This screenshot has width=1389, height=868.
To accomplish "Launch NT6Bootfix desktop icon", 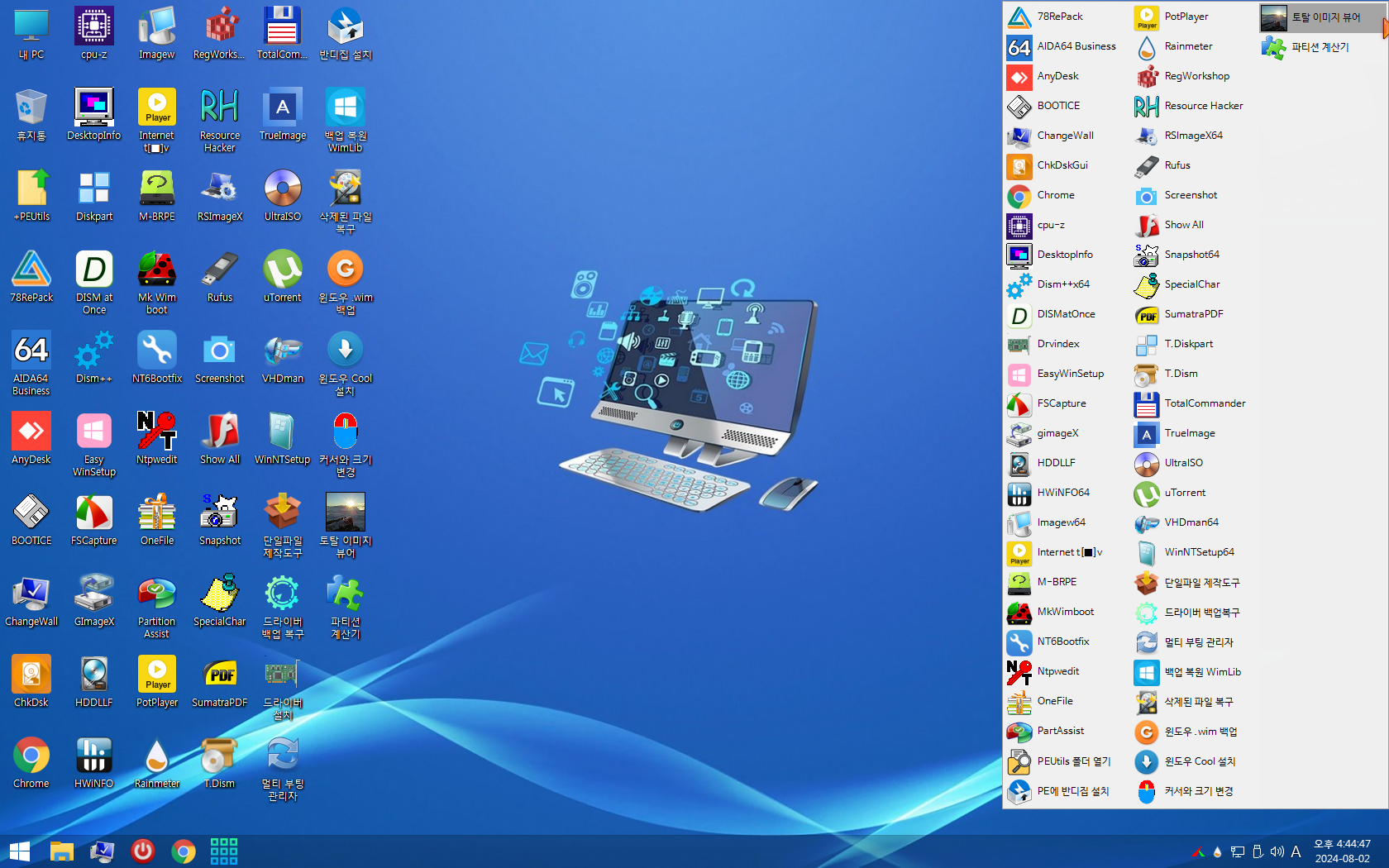I will [x=156, y=358].
